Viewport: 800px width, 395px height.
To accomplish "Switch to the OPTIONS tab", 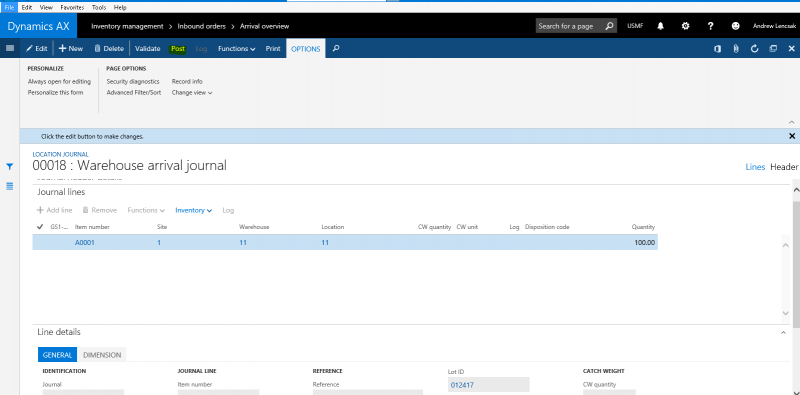I will [x=306, y=48].
